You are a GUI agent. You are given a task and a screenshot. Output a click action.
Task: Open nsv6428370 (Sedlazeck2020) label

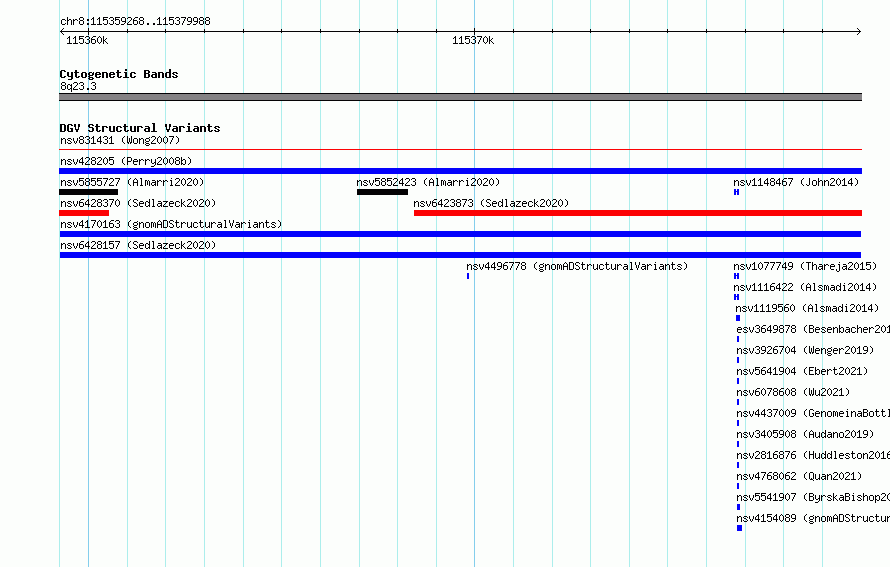tap(138, 203)
